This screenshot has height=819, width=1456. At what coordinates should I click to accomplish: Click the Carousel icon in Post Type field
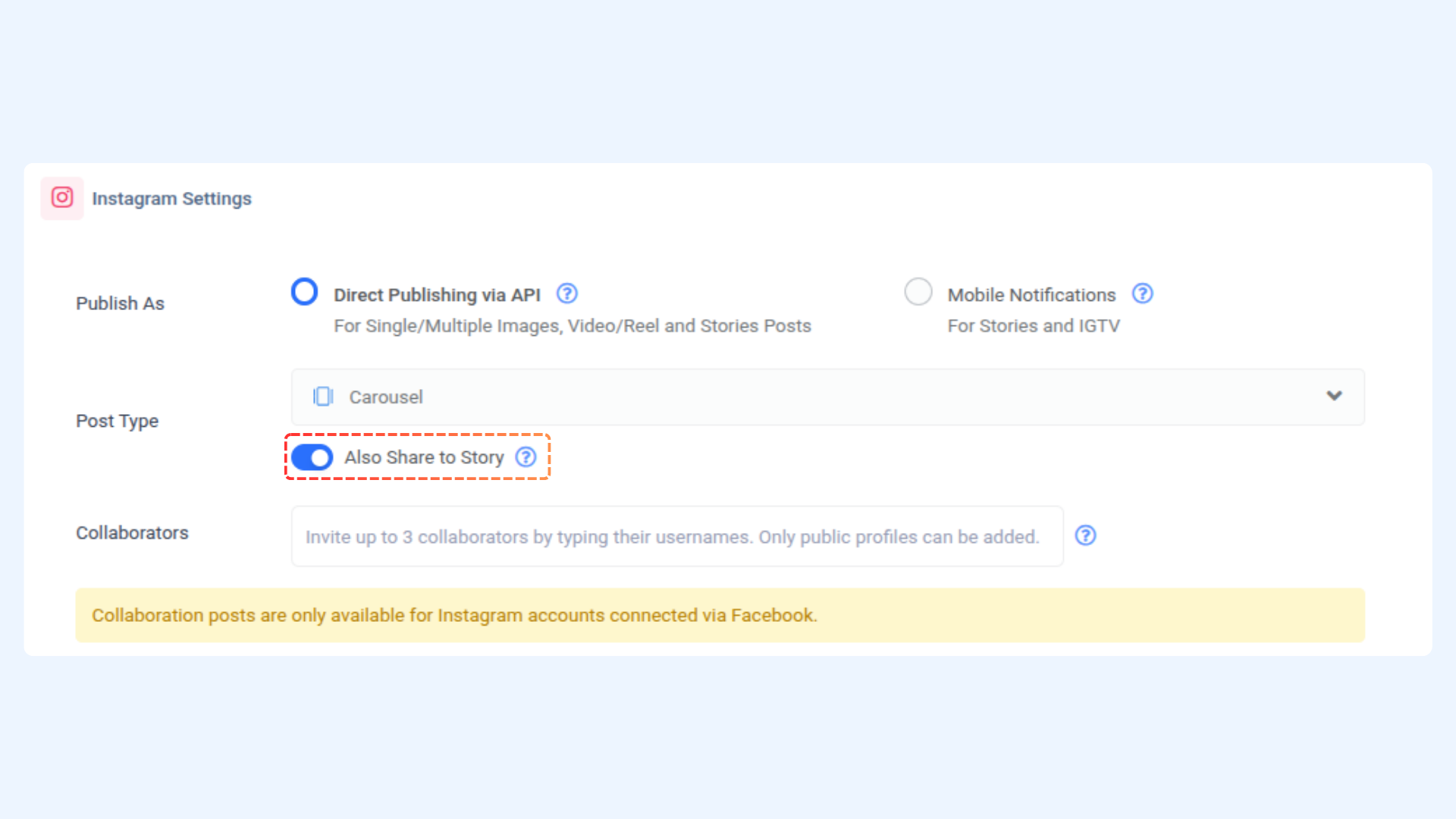click(x=323, y=397)
